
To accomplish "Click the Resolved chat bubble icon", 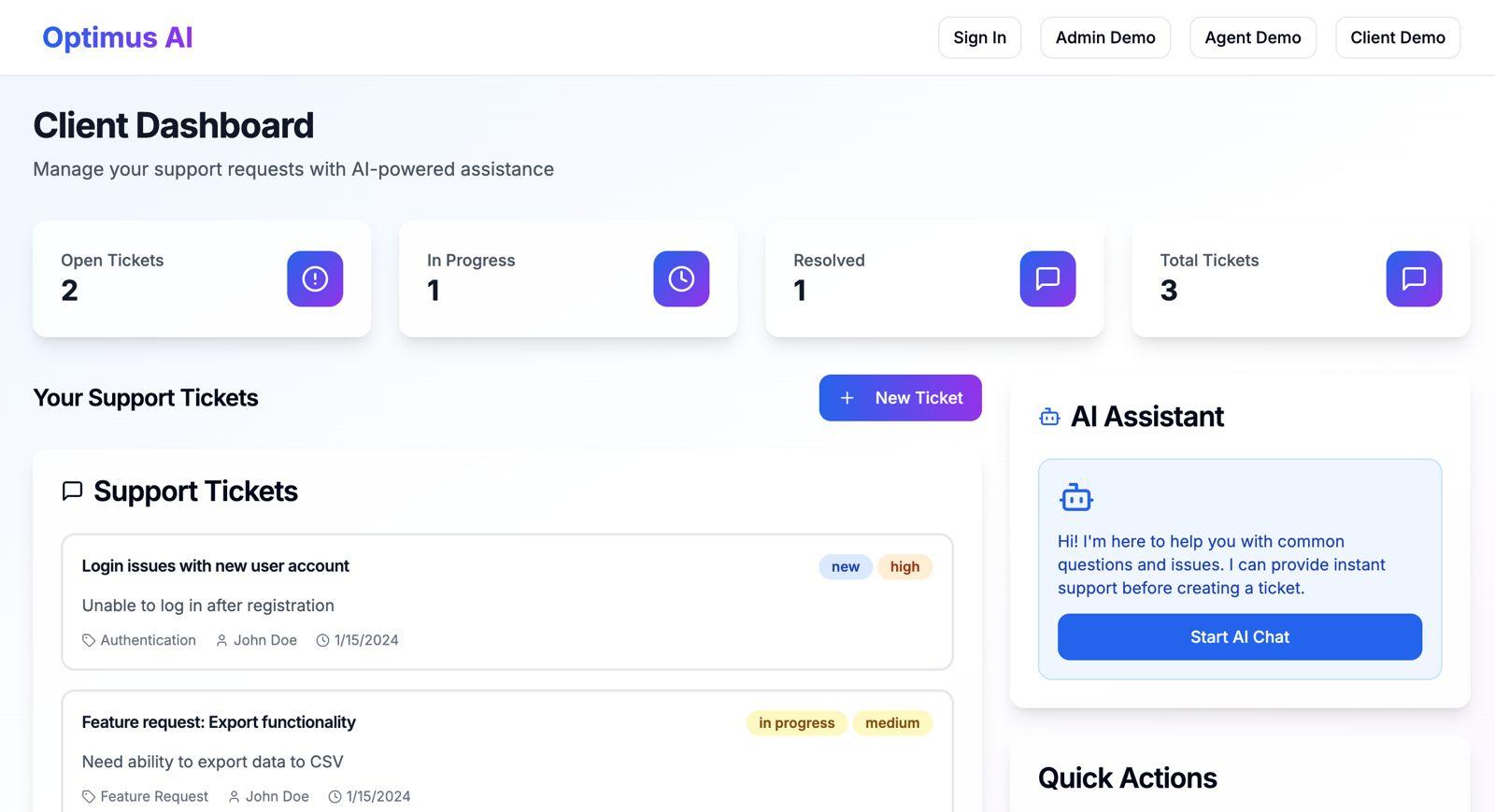I will tap(1047, 278).
